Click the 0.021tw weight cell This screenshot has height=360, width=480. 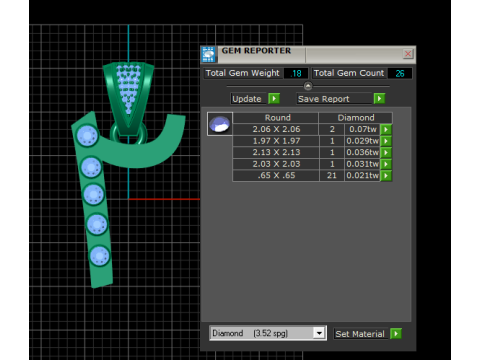tap(362, 175)
